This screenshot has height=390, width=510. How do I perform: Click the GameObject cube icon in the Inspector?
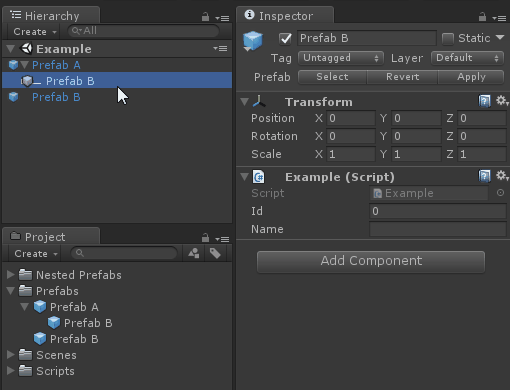tap(253, 40)
